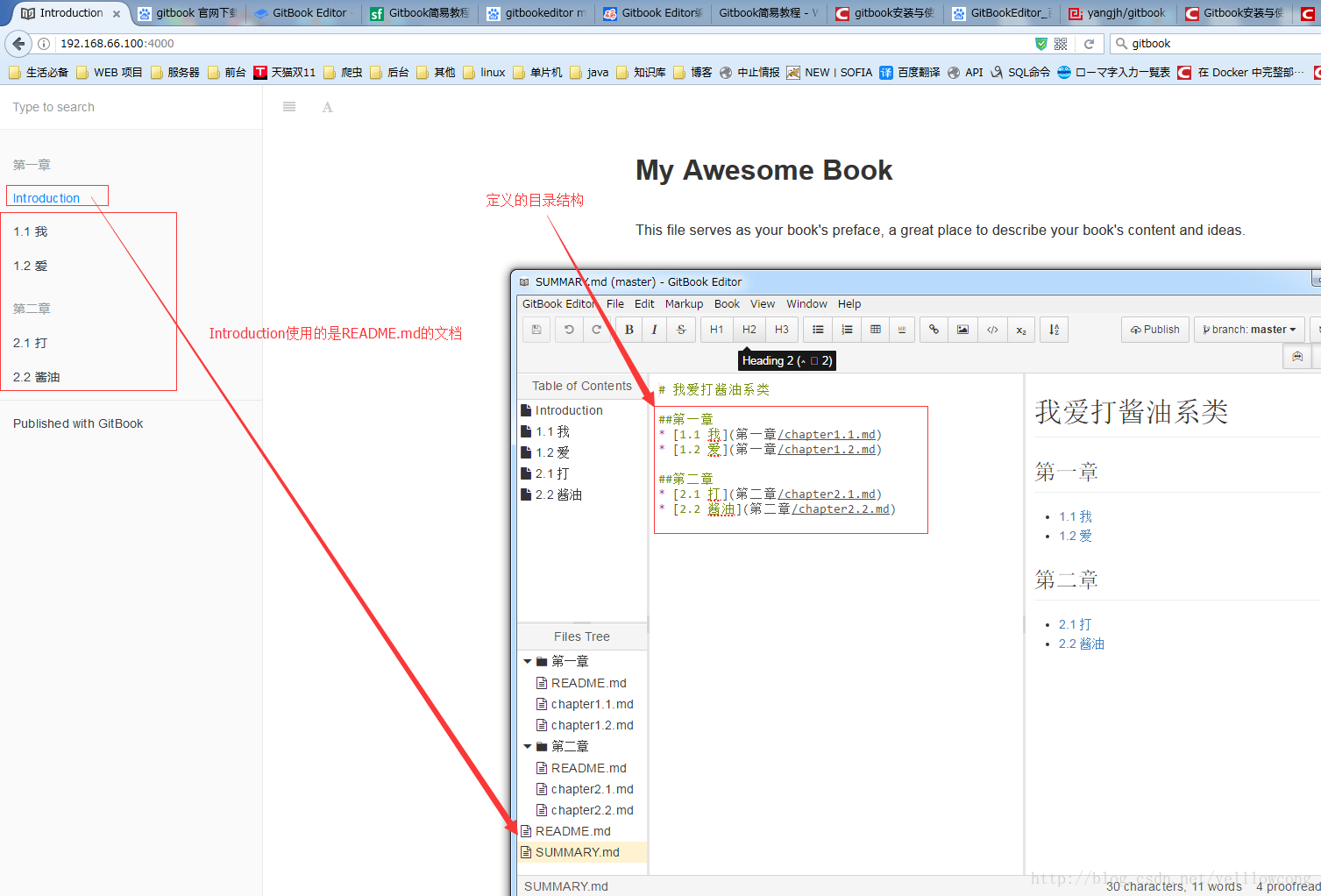Select Introduction in Table of Contents
Screen dimensions: 1321x896
pyautogui.click(x=569, y=410)
